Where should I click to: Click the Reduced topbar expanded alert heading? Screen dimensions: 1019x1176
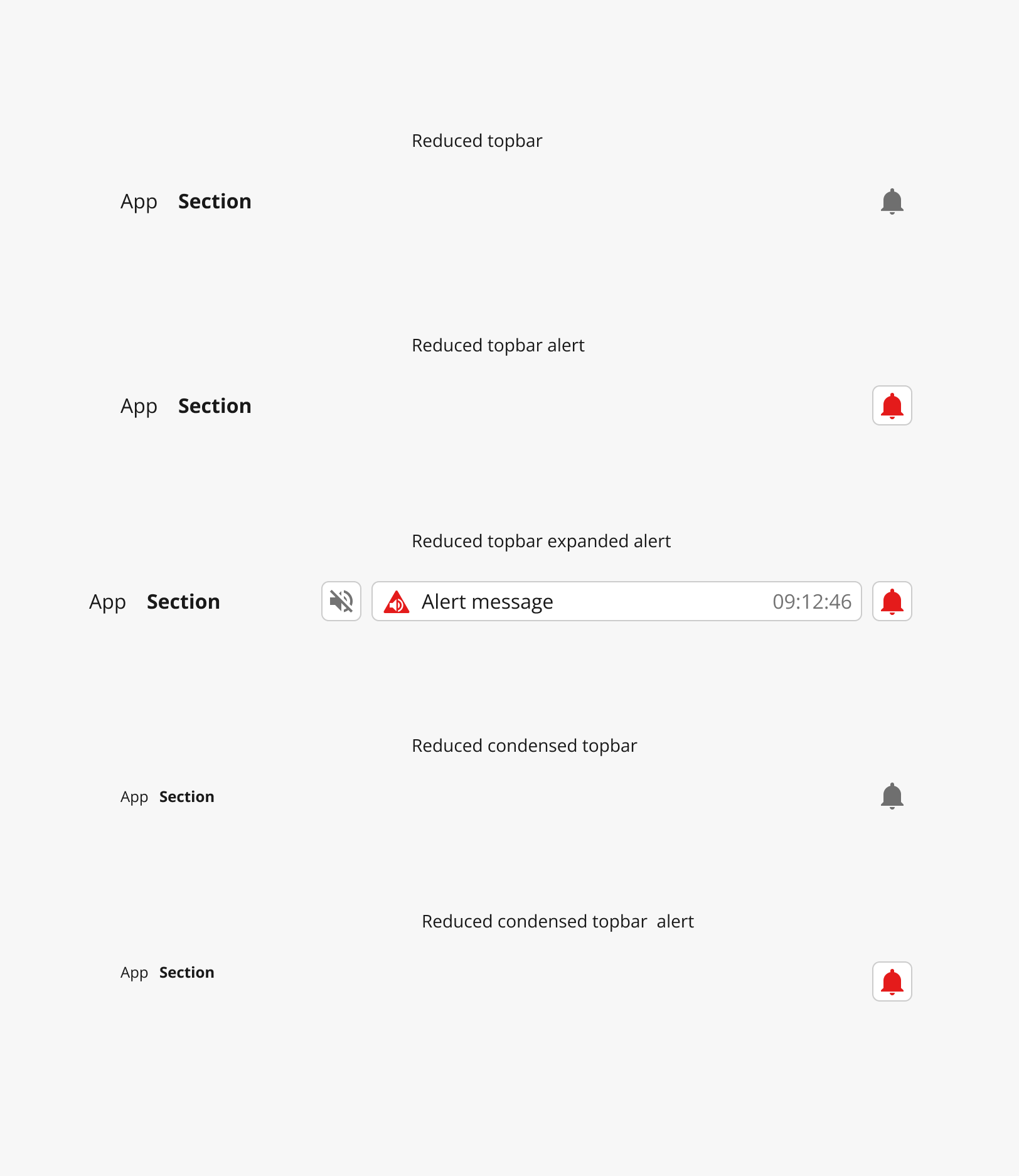pos(541,542)
